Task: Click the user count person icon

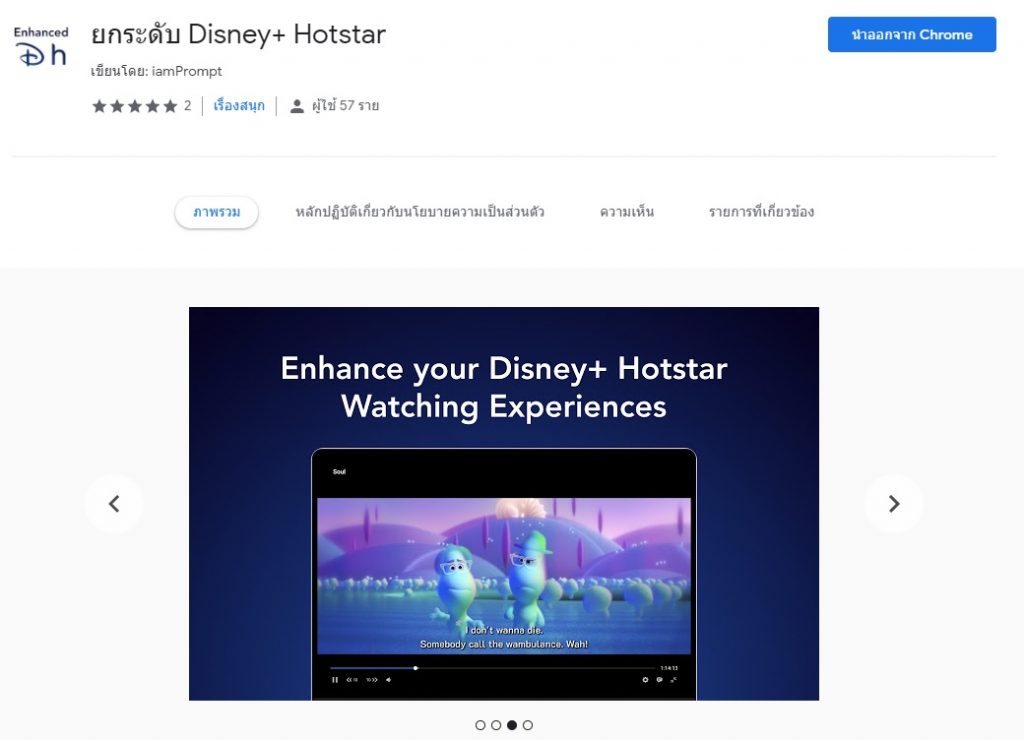Action: [x=296, y=106]
